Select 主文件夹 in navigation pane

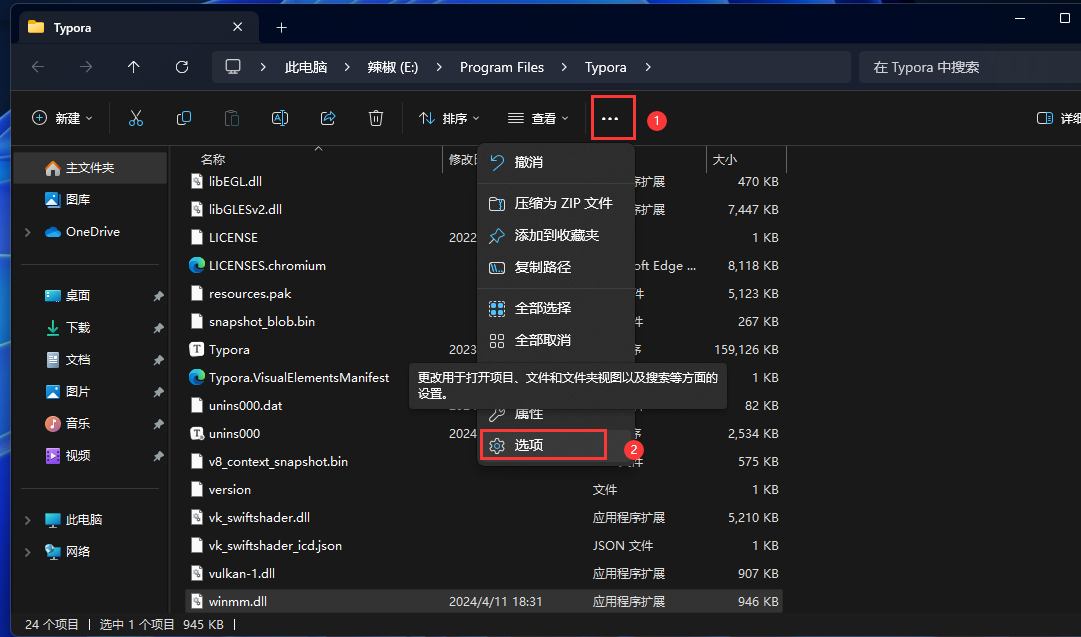click(x=90, y=168)
